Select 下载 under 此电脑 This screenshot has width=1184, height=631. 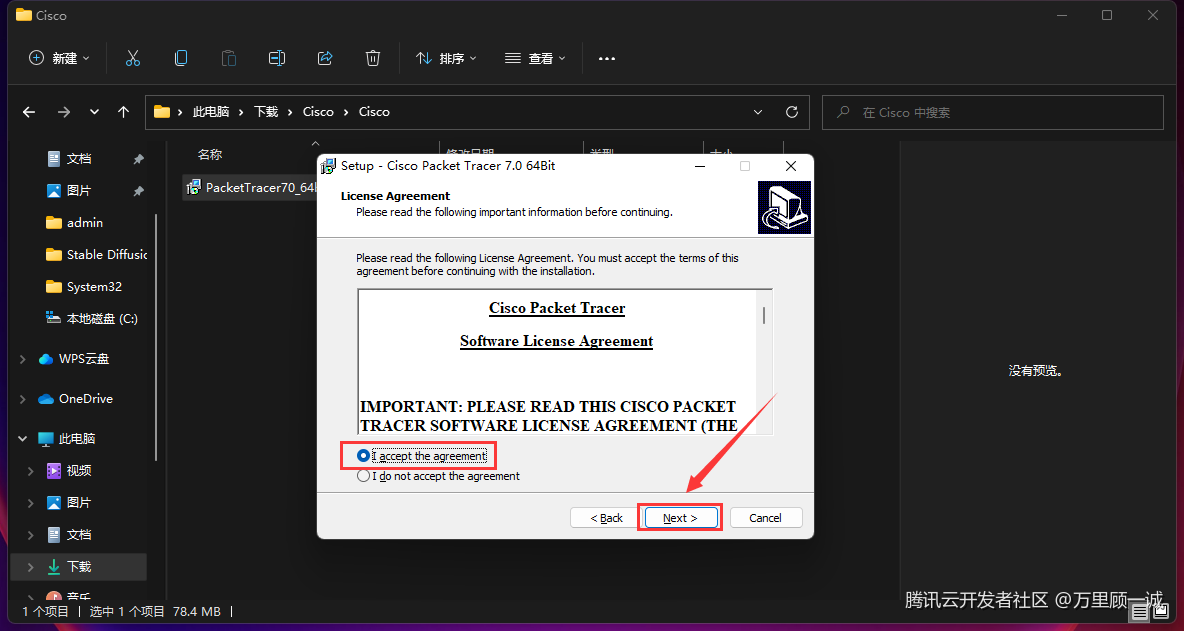point(79,566)
